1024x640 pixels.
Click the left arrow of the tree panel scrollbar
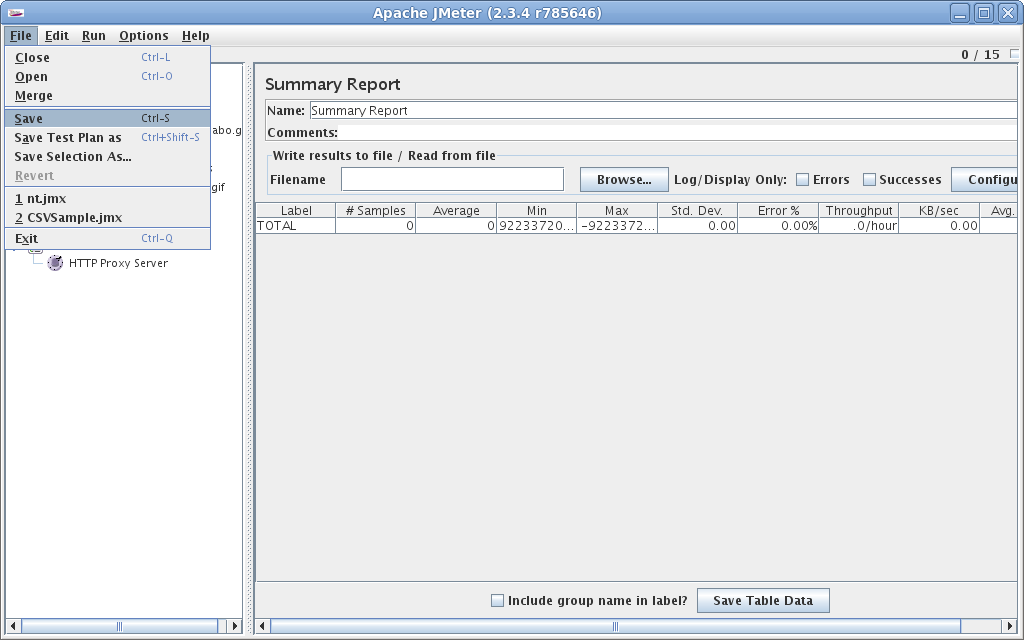[12, 626]
